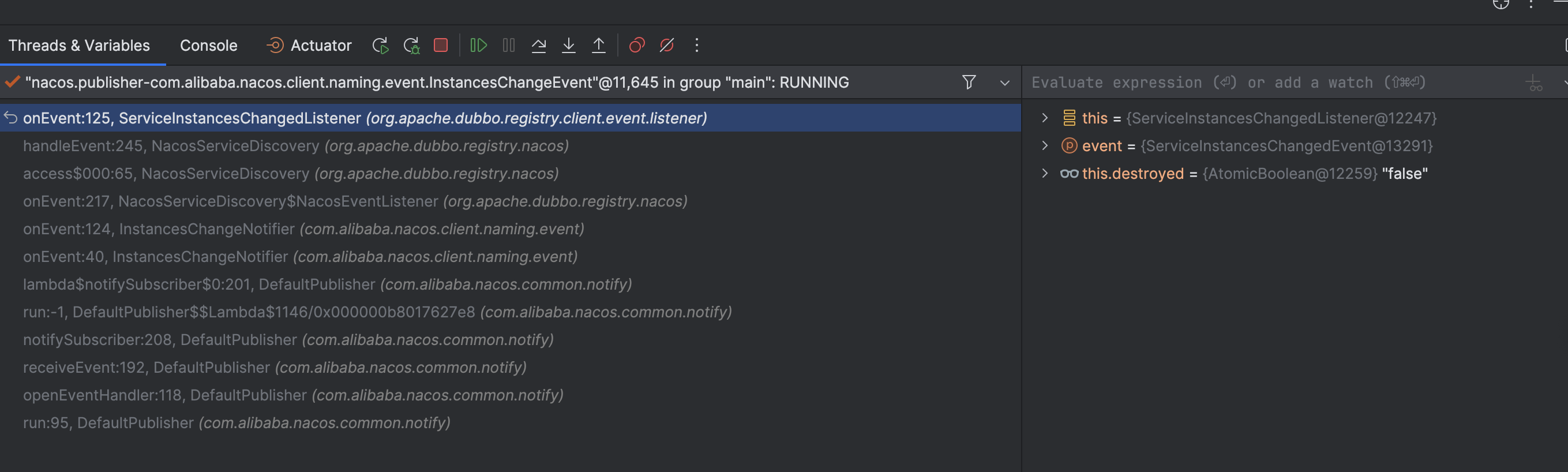Click the Rerun debug session icon
The image size is (1568, 472).
[380, 46]
